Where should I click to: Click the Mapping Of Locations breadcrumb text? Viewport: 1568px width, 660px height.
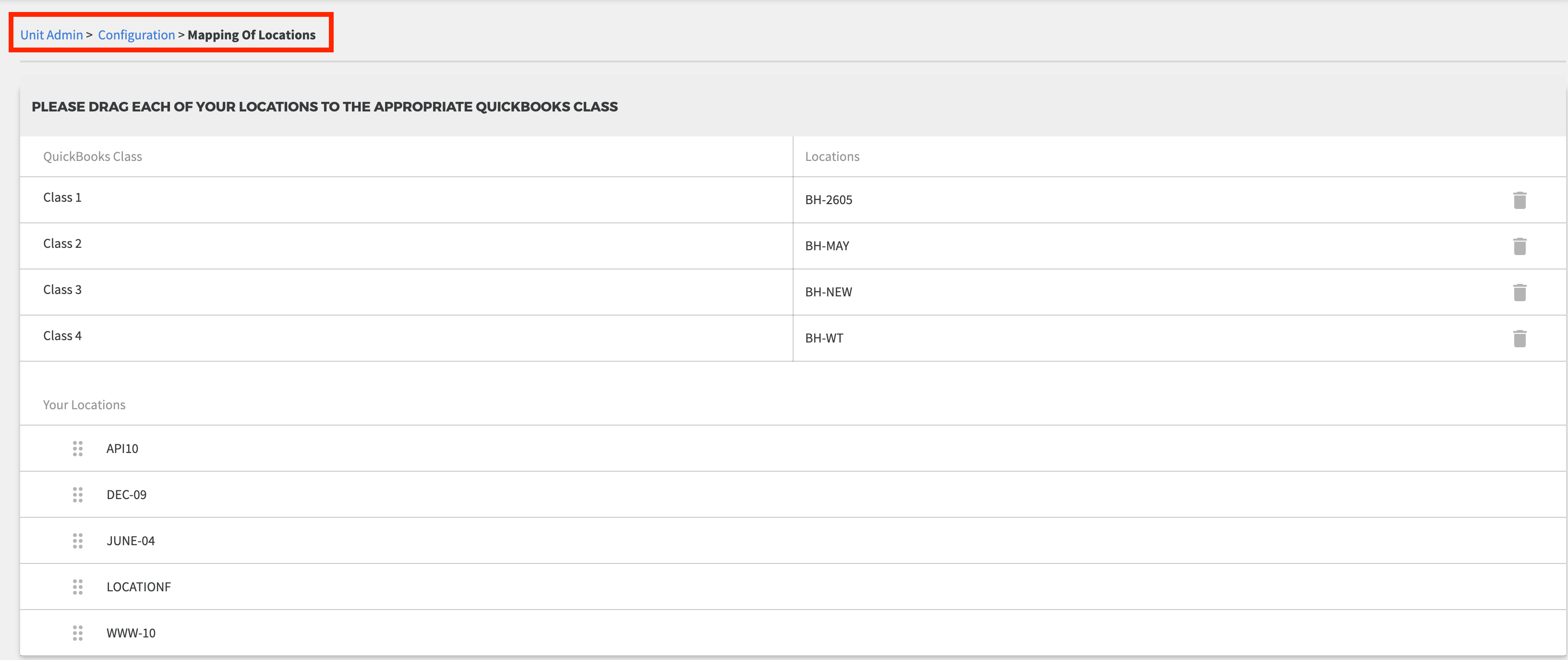coord(252,35)
